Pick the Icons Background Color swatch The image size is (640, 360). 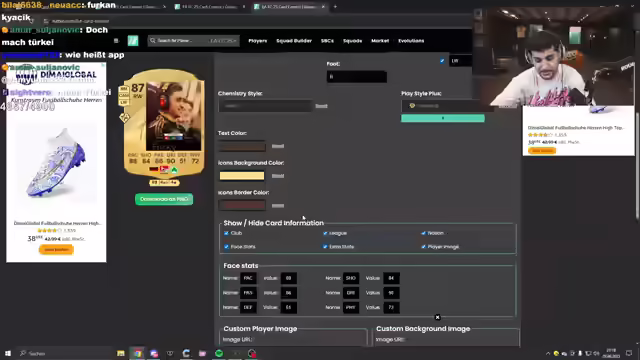[x=242, y=176]
